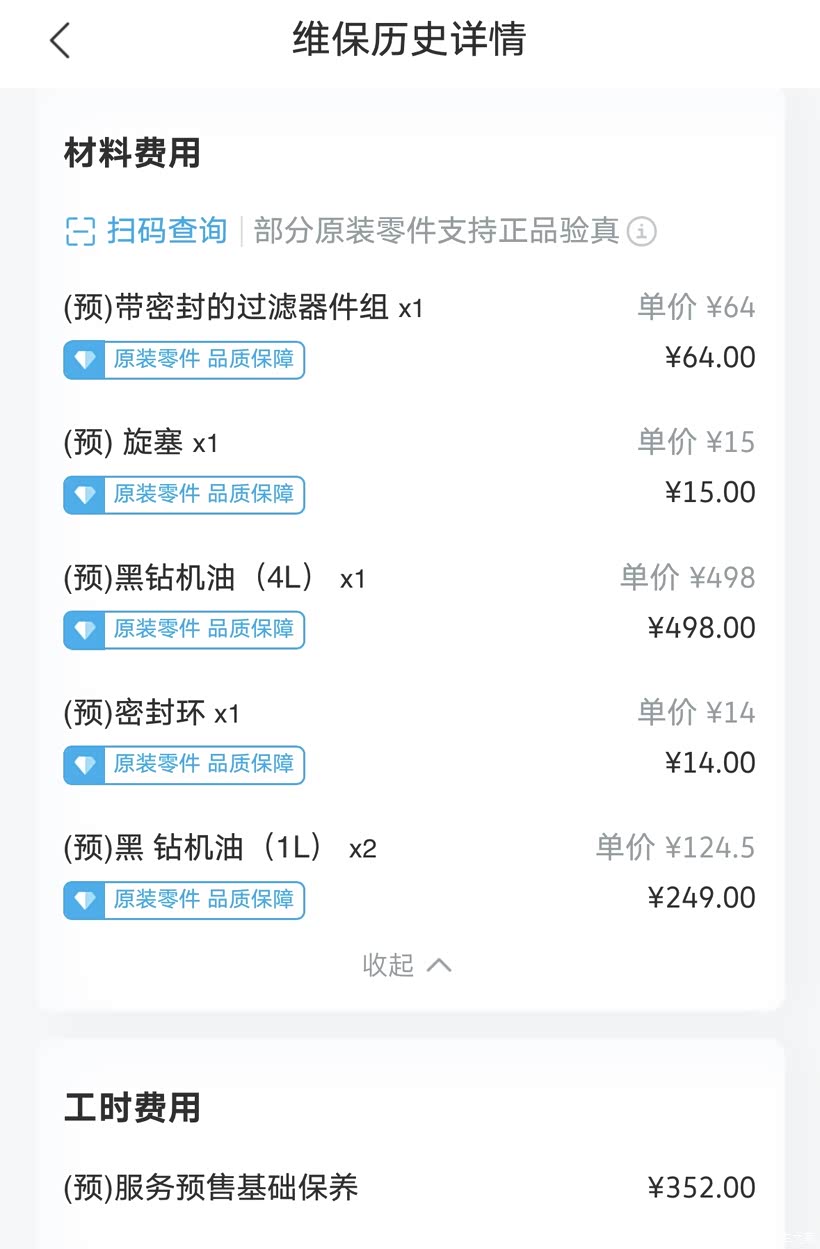The width and height of the screenshot is (820, 1249).
Task: Tap diamond icon under 1L oil item
Action: 85,900
